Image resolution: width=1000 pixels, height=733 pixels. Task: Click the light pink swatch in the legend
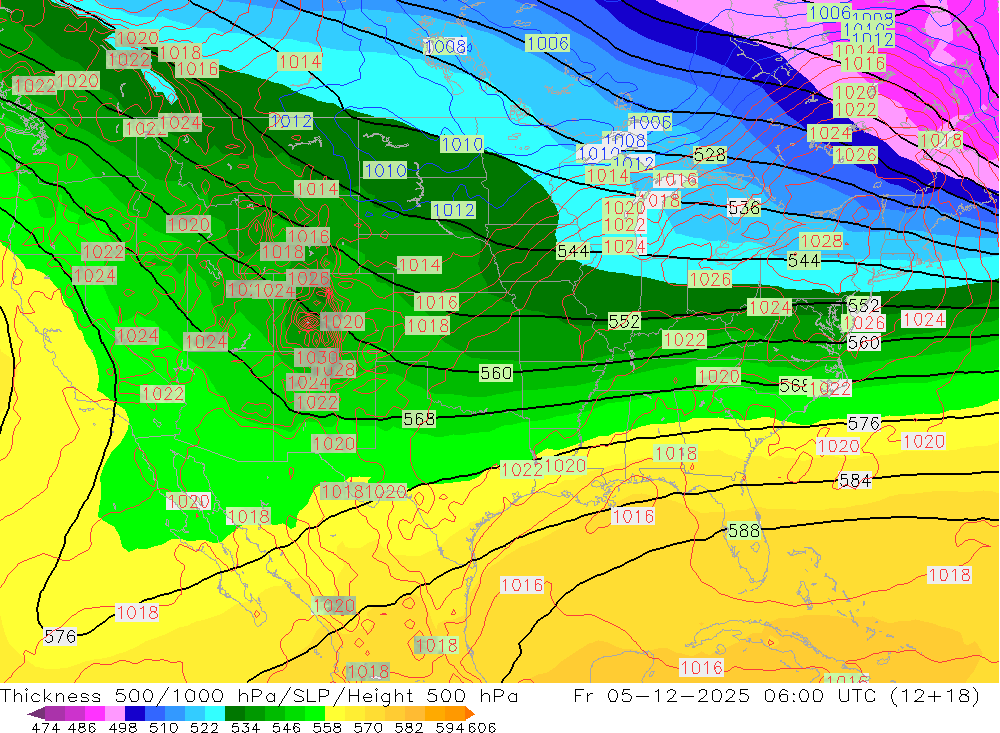point(115,713)
